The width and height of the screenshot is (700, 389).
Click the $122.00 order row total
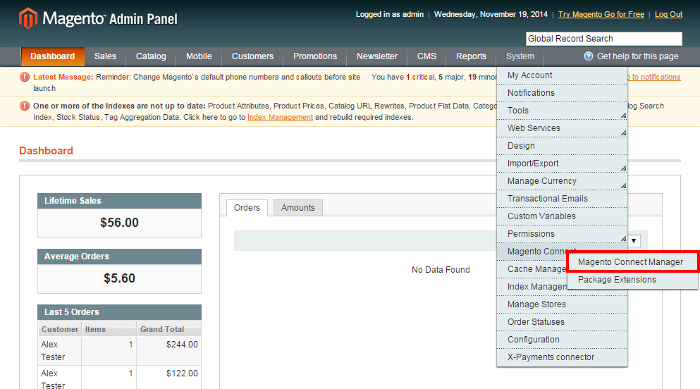[x=182, y=373]
